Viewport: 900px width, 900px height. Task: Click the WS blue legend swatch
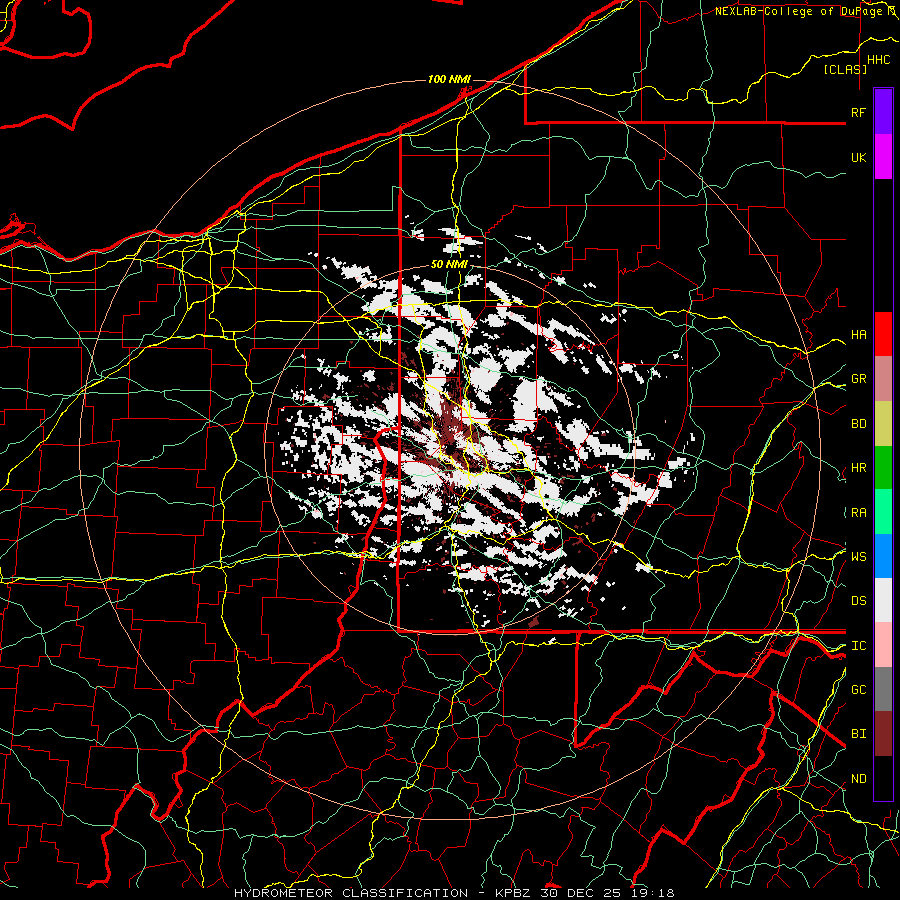883,556
